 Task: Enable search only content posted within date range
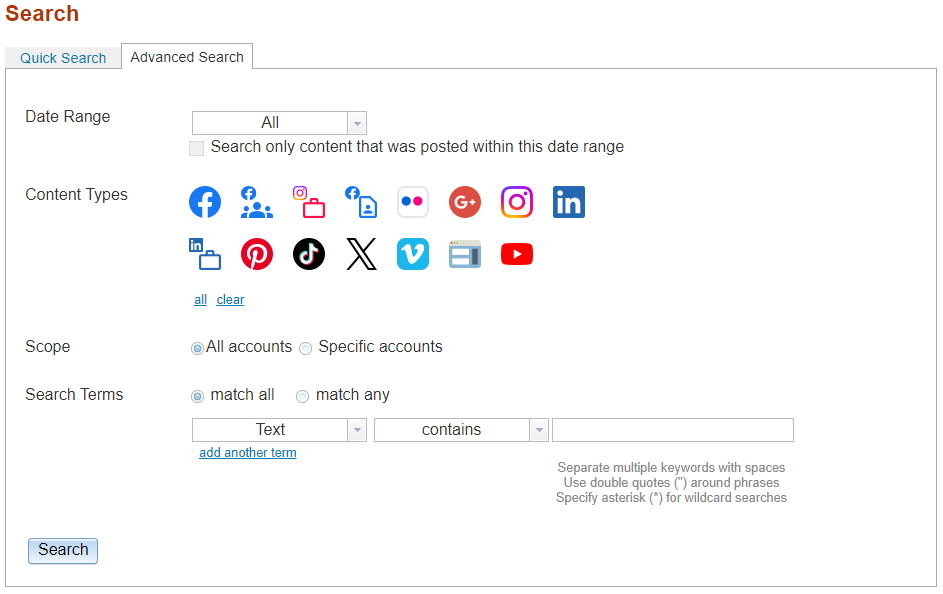pyautogui.click(x=197, y=148)
